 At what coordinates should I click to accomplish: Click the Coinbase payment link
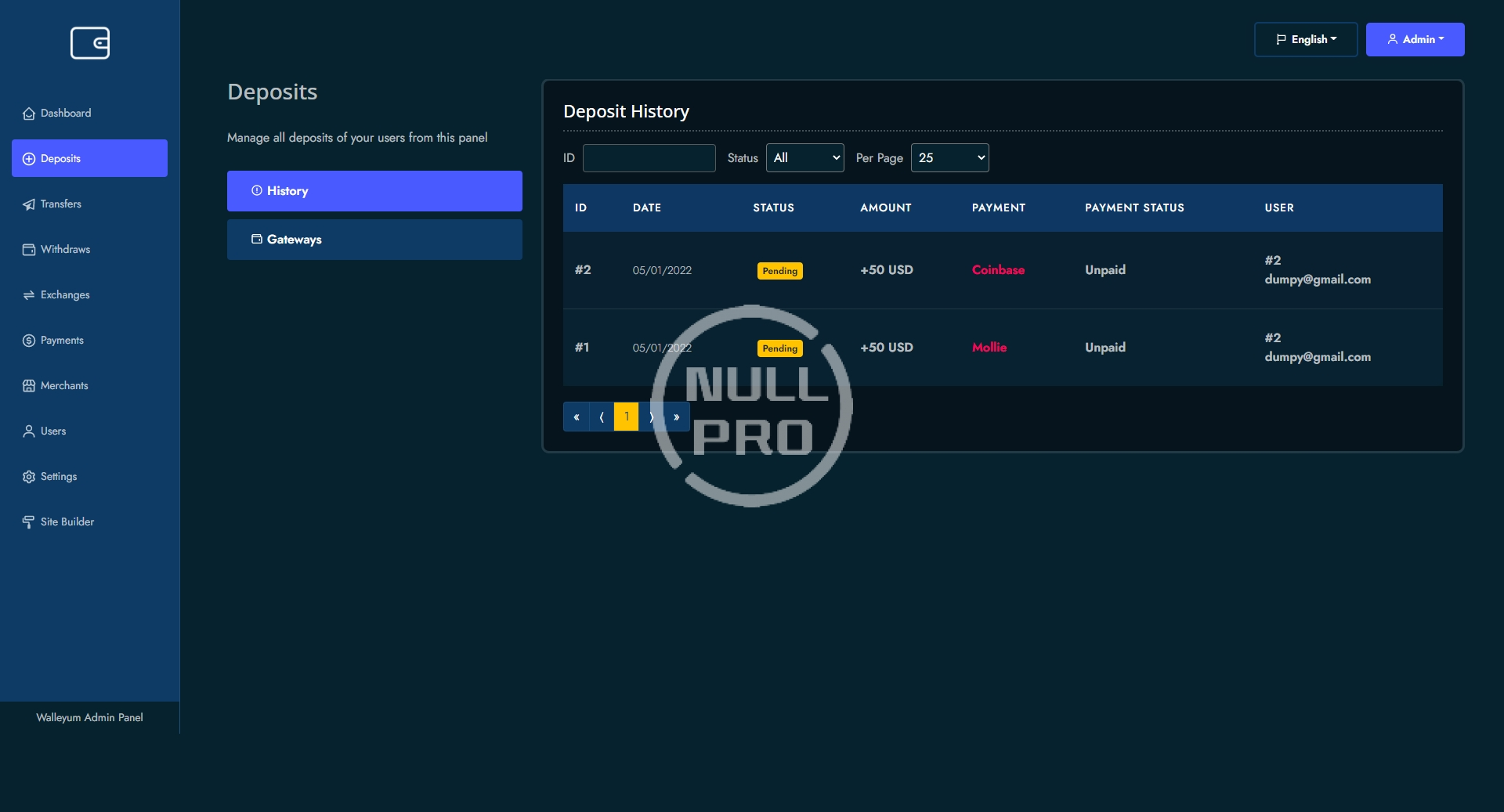click(998, 270)
